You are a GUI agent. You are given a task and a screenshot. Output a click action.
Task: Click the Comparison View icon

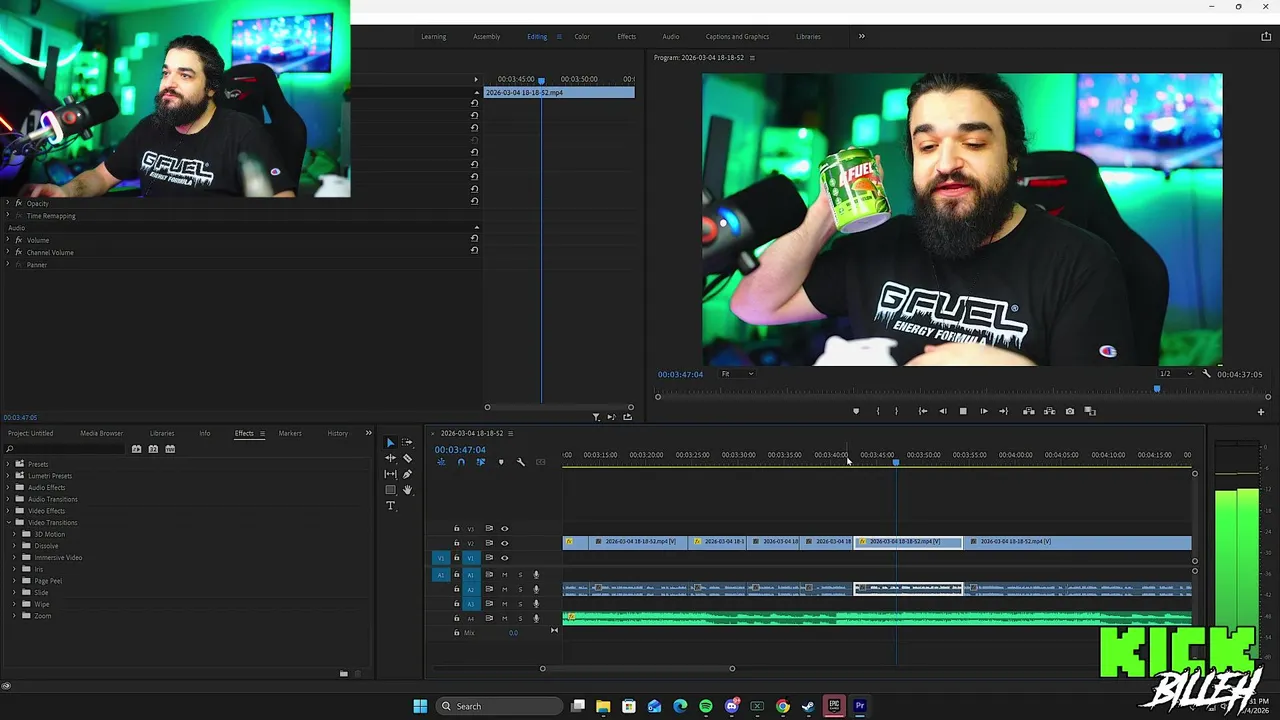pyautogui.click(x=1090, y=411)
